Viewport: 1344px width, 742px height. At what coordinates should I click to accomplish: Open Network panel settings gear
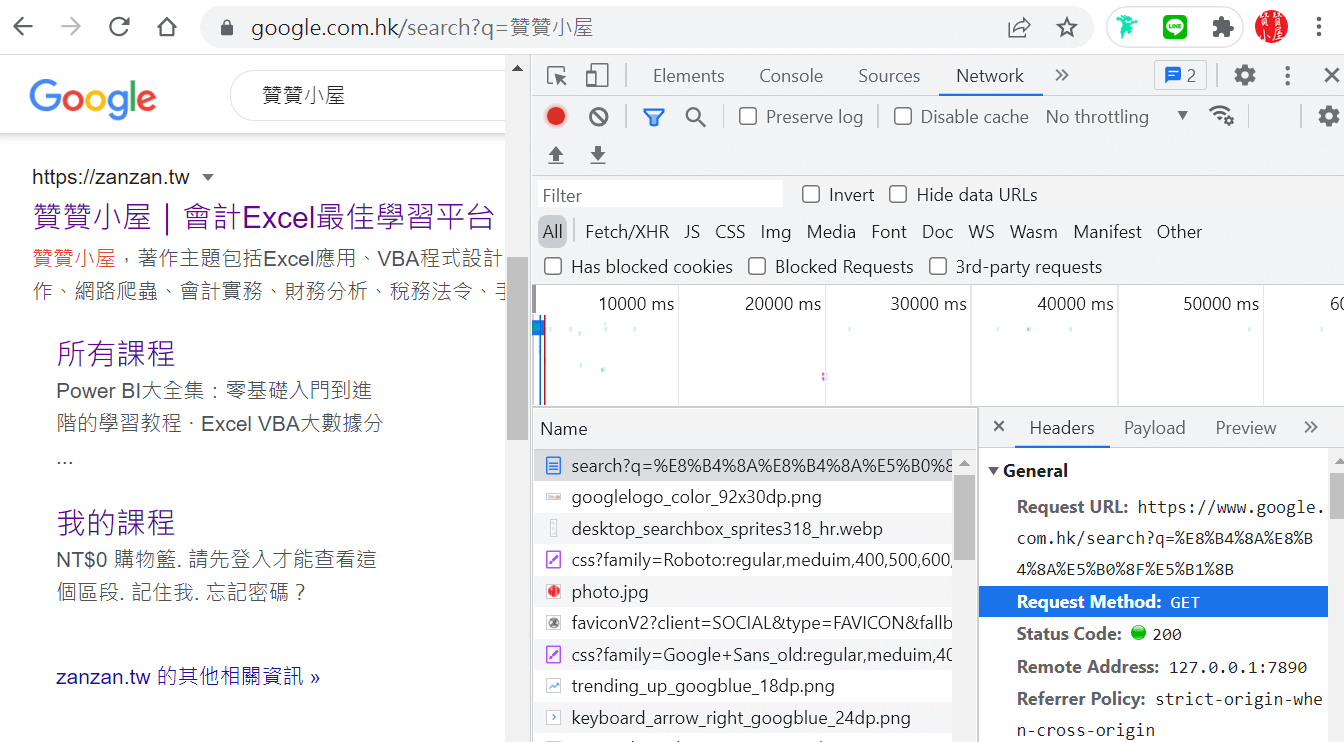(1328, 116)
